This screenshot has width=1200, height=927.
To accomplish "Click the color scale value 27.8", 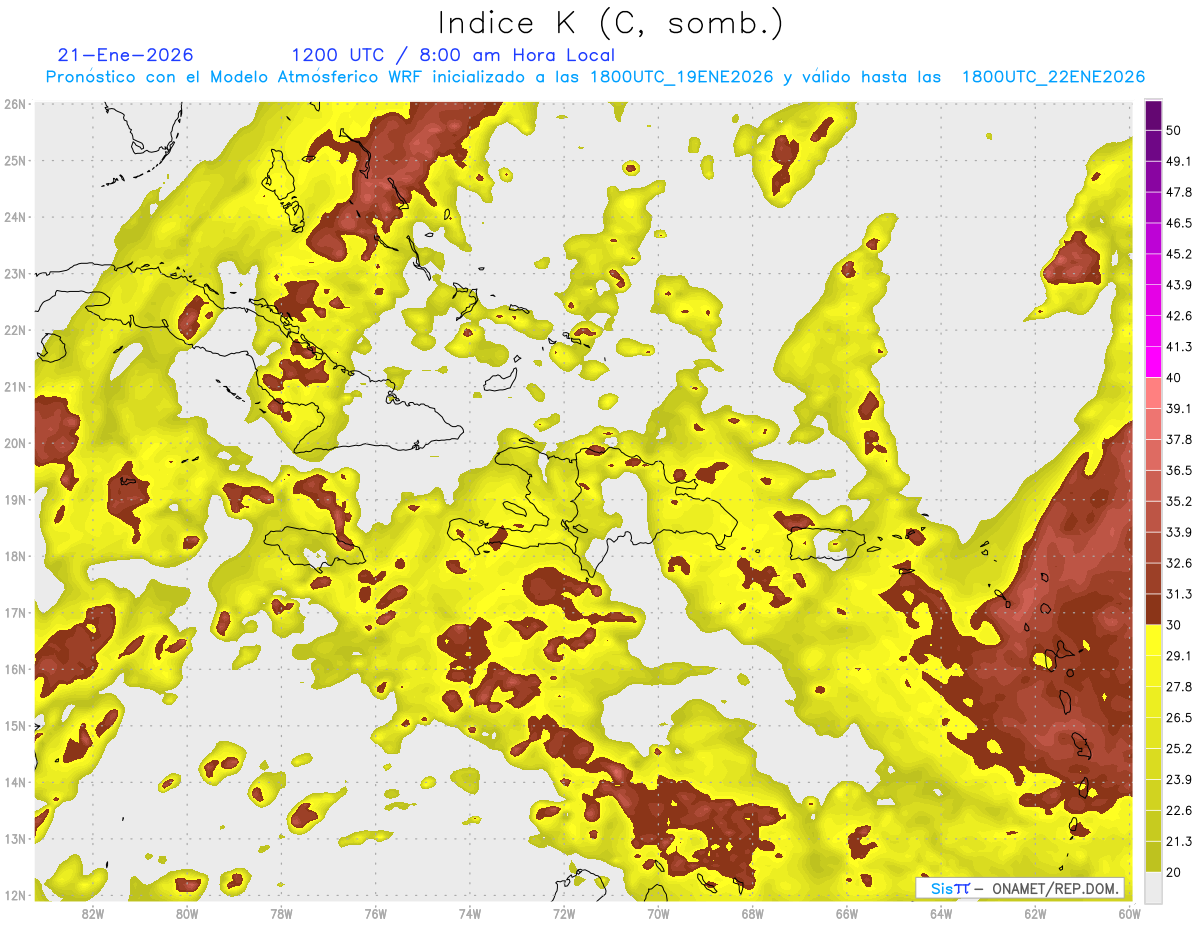I will click(1179, 687).
